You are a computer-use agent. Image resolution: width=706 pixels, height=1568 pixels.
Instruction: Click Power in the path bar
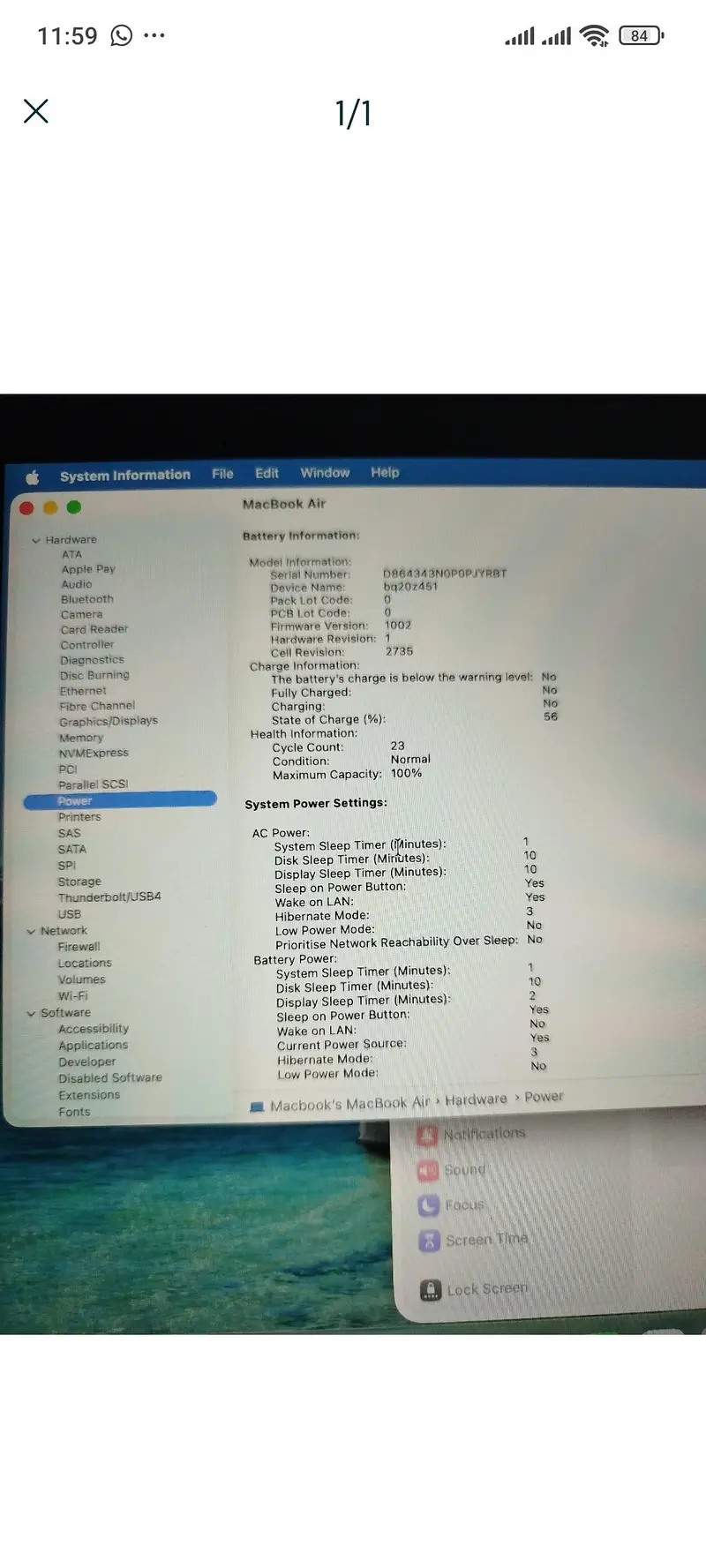click(x=544, y=1097)
